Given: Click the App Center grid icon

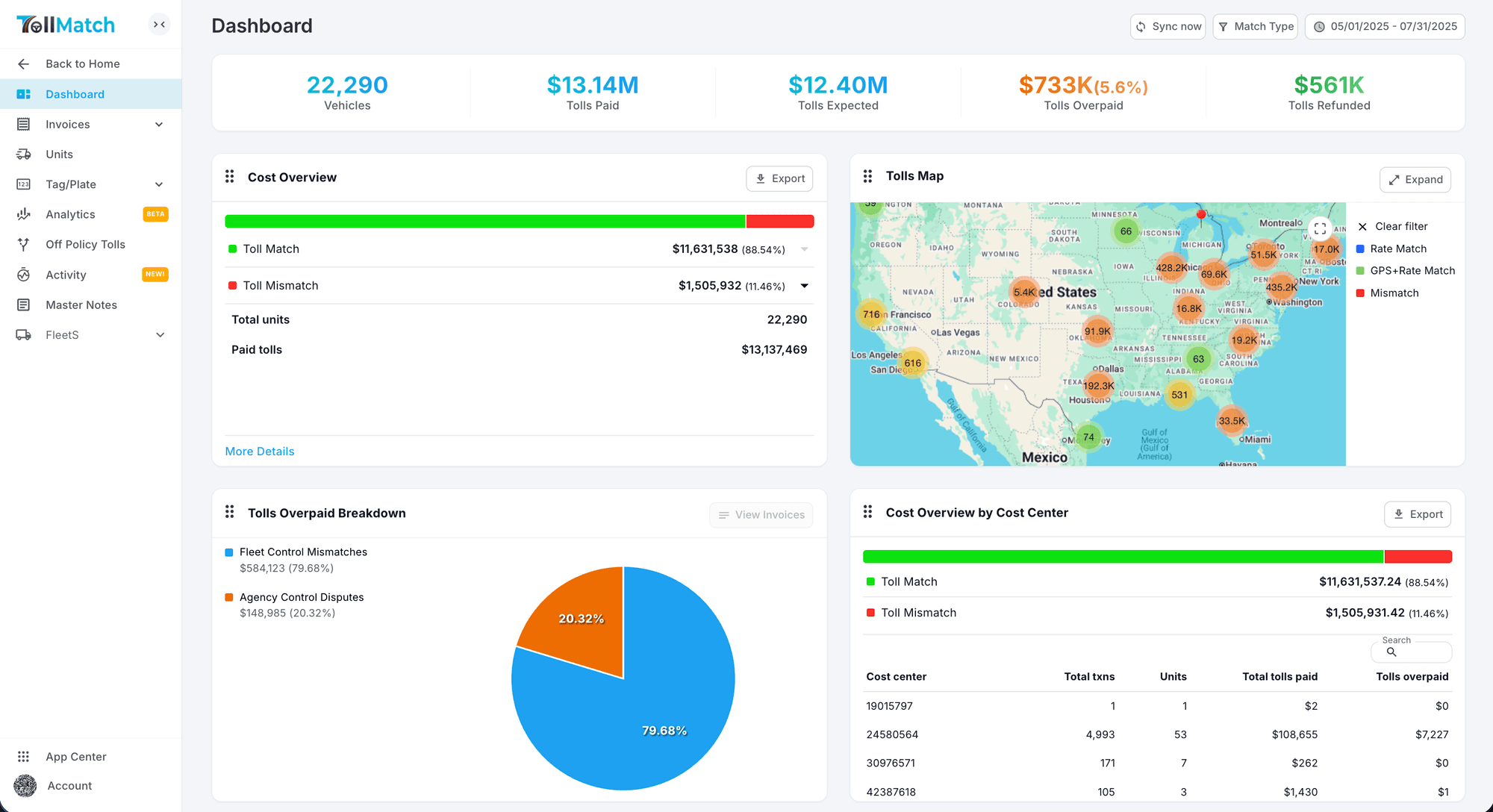Looking at the screenshot, I should 24,757.
